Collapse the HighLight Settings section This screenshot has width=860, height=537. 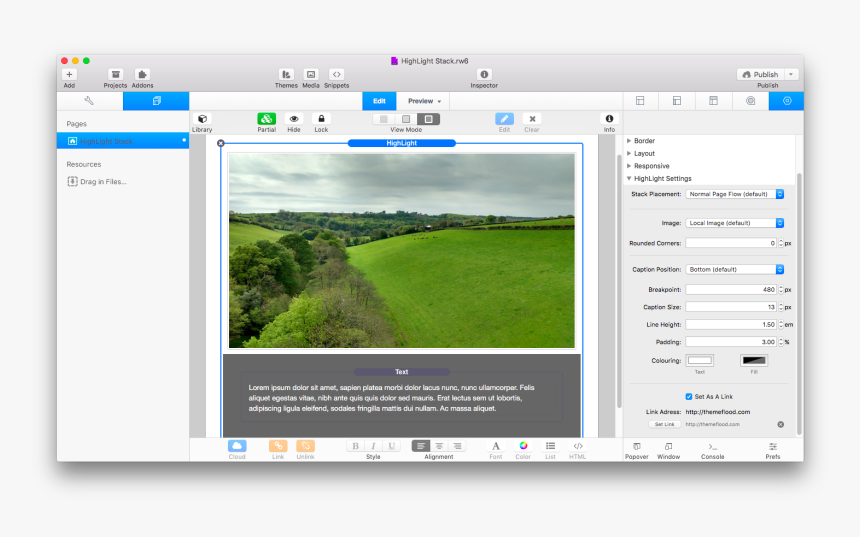click(x=629, y=179)
